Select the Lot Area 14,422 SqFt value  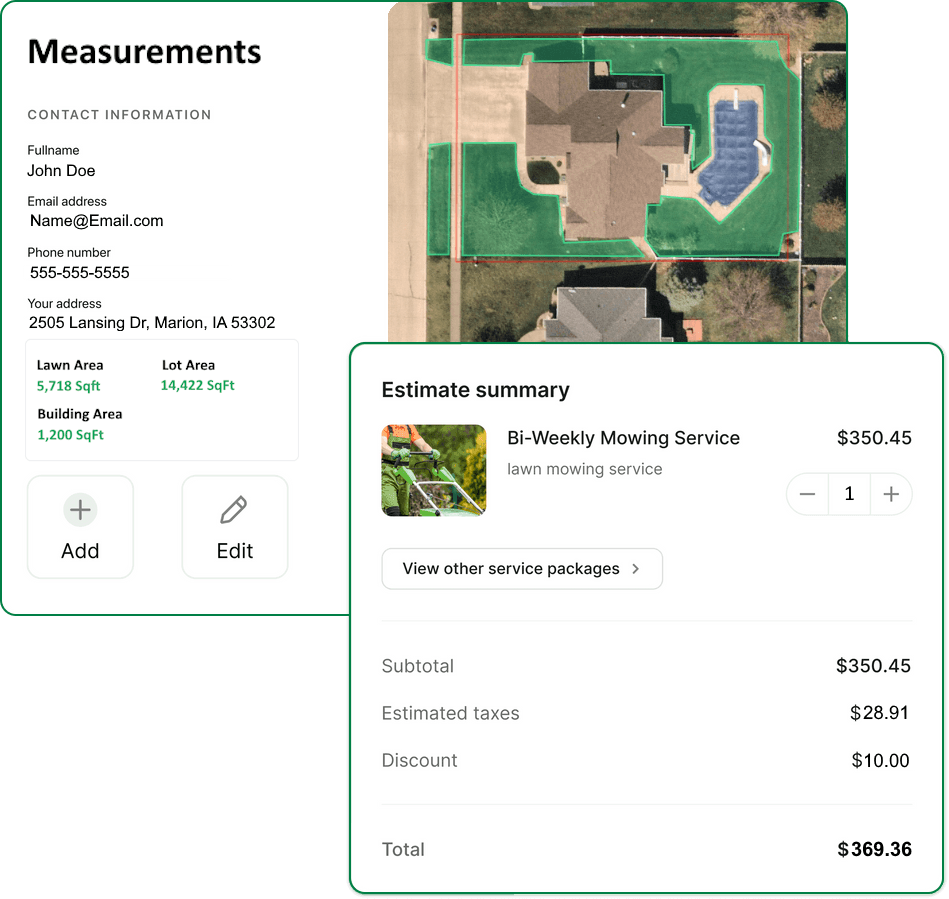[198, 385]
